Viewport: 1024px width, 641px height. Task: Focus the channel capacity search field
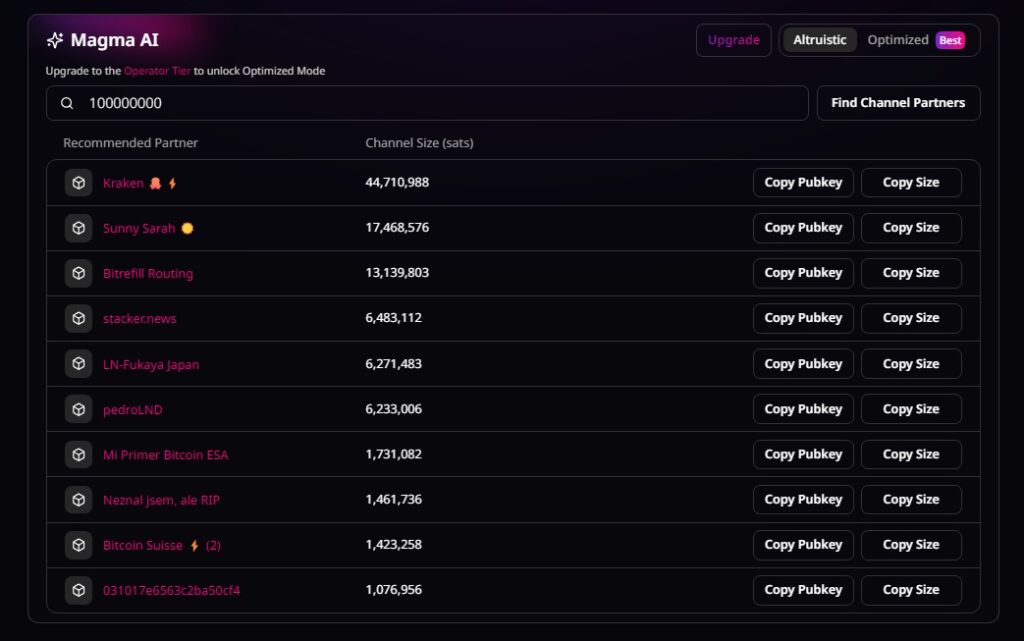427,103
